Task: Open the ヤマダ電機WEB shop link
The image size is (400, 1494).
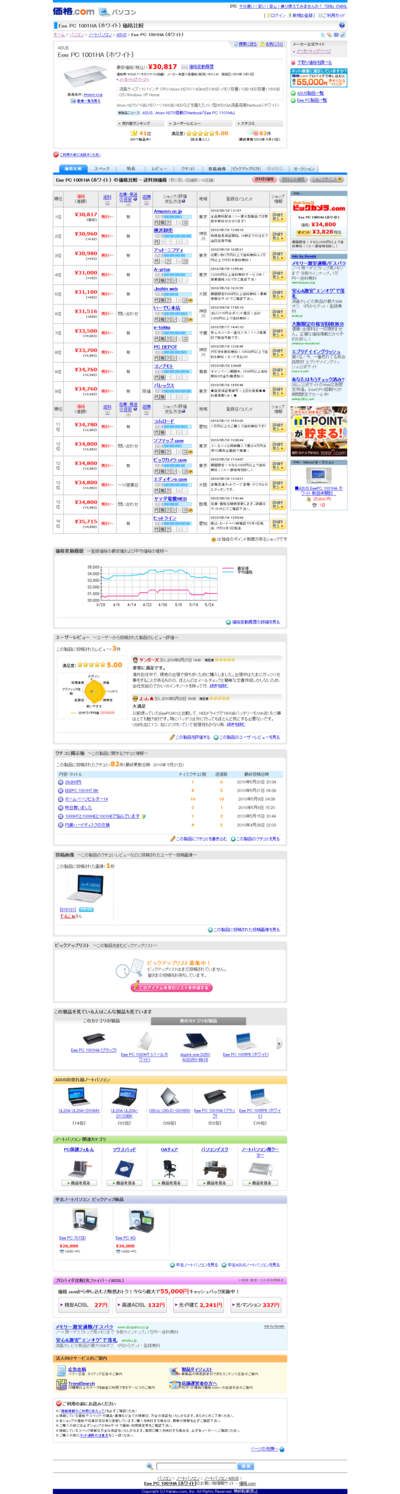Action: (x=168, y=498)
